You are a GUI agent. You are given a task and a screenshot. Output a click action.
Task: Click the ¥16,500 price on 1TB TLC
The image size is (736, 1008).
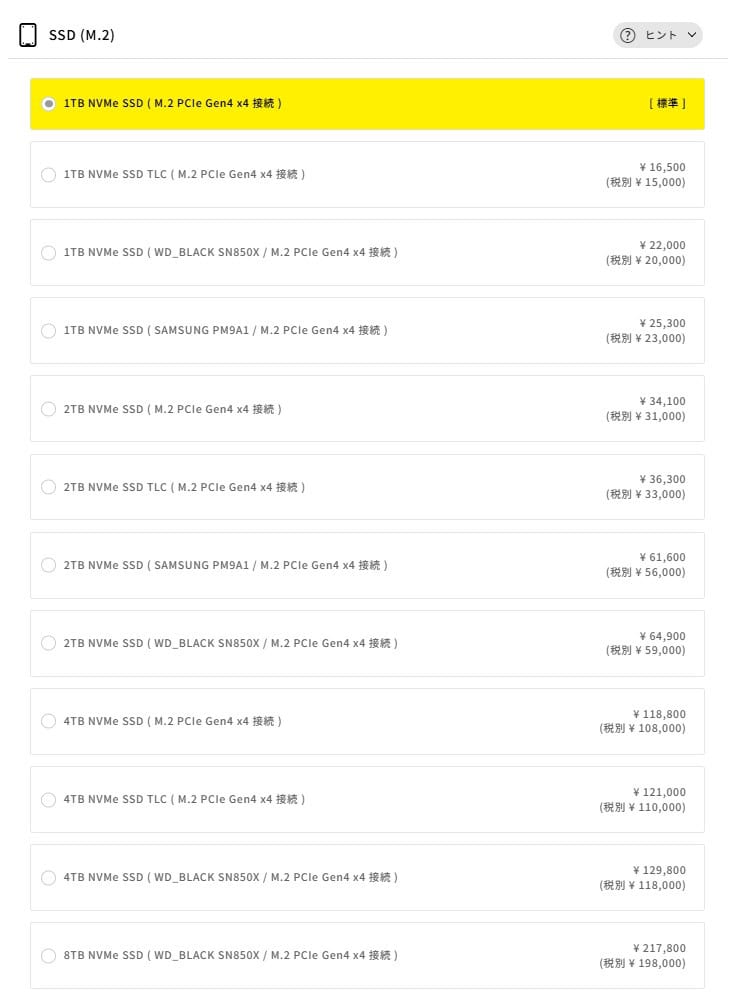(x=662, y=167)
